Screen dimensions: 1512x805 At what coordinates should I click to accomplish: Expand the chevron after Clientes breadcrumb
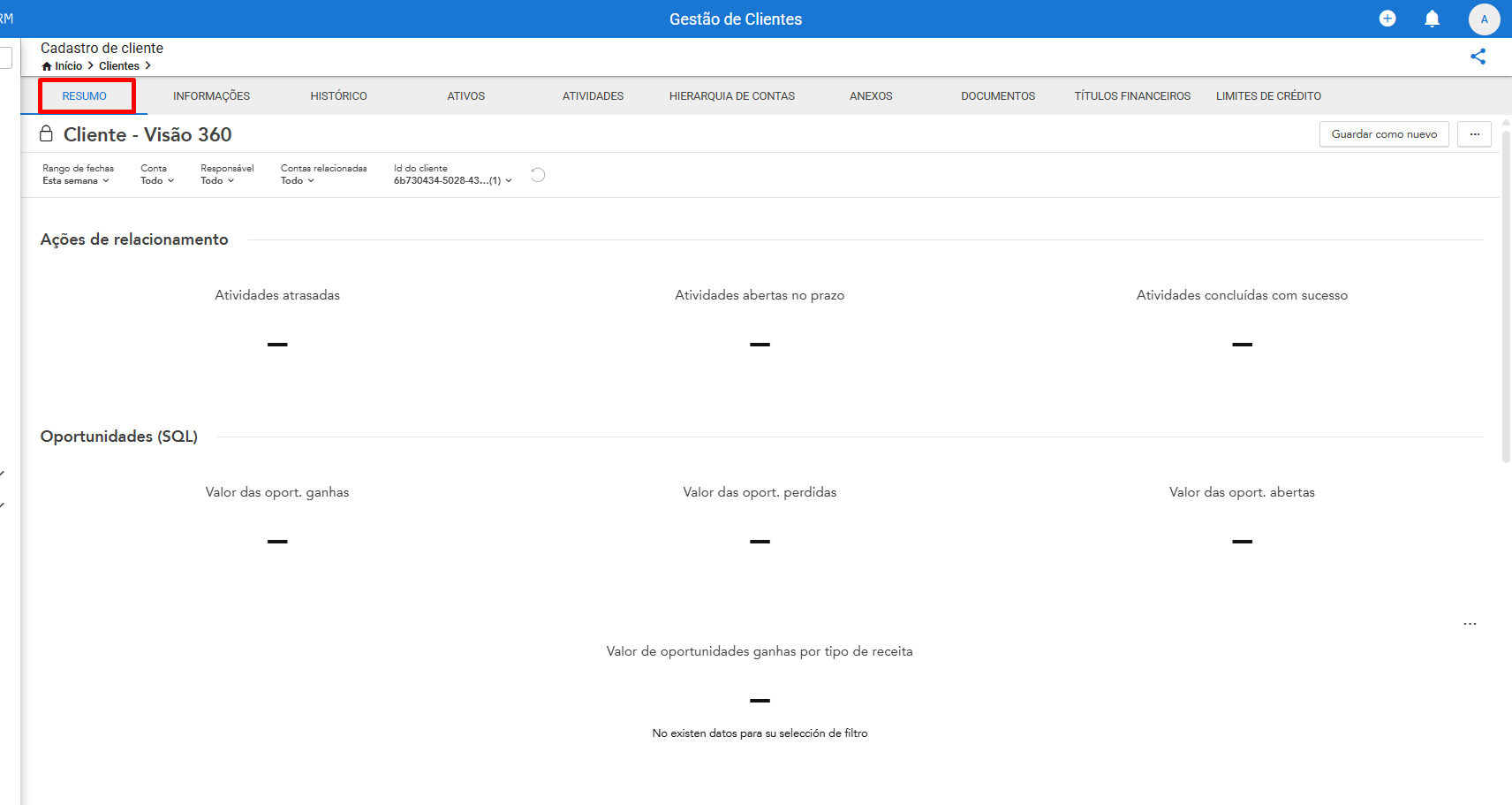tap(147, 66)
